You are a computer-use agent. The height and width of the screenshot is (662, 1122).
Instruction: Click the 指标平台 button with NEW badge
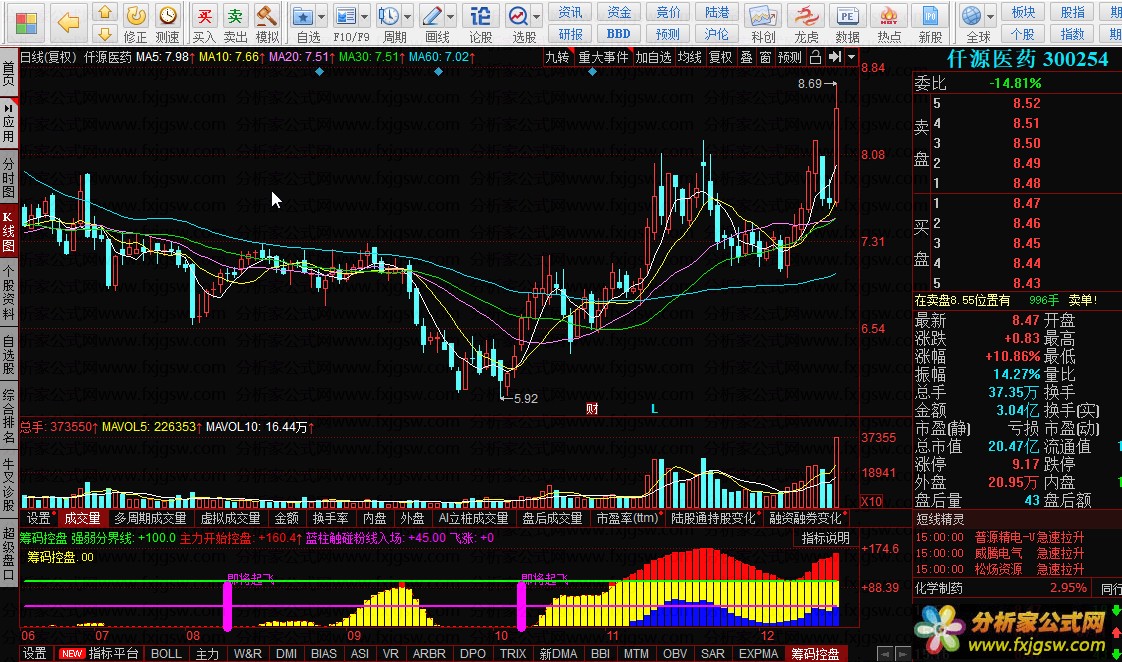99,653
